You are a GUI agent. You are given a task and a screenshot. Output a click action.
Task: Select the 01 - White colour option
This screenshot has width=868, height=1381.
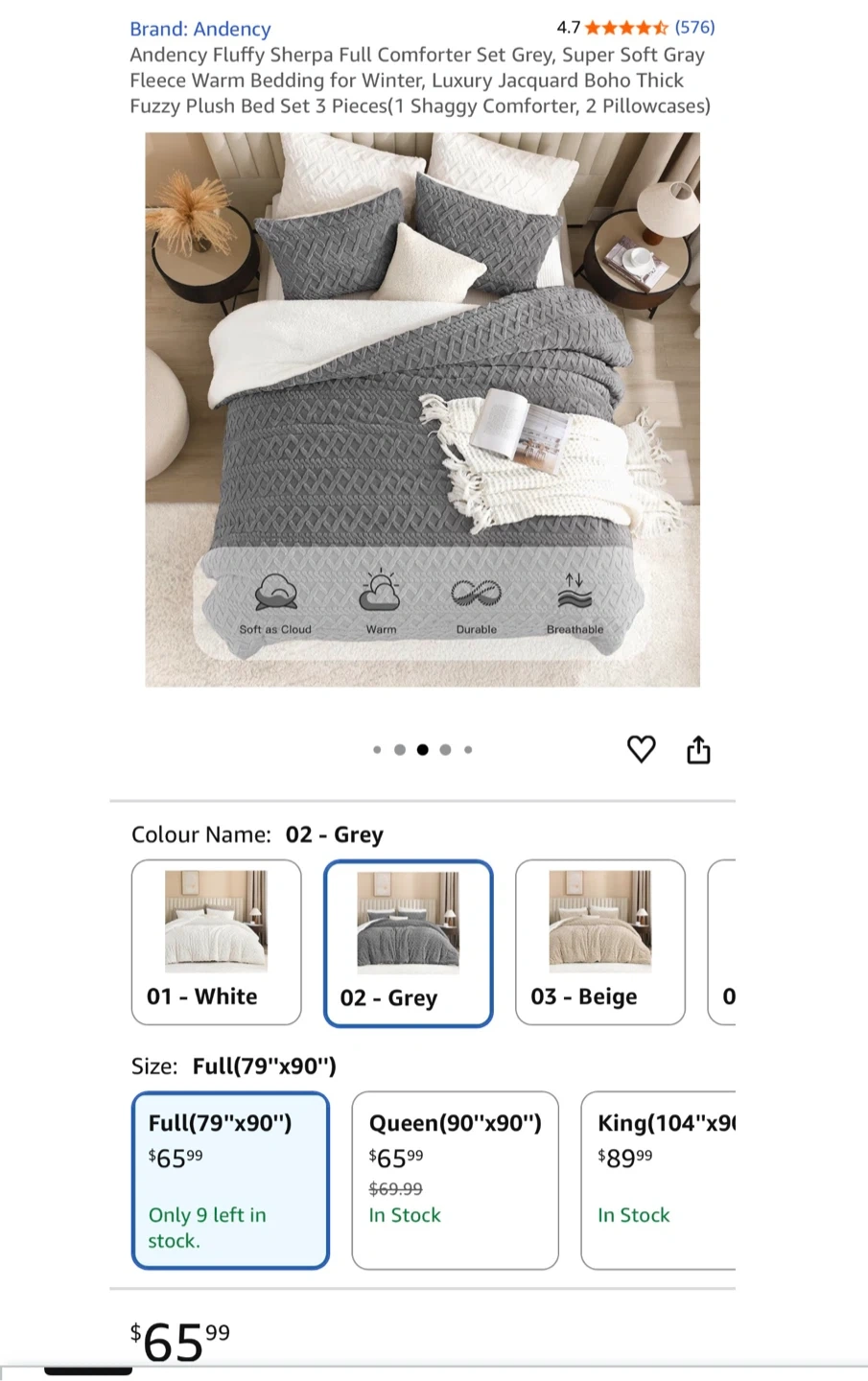217,942
